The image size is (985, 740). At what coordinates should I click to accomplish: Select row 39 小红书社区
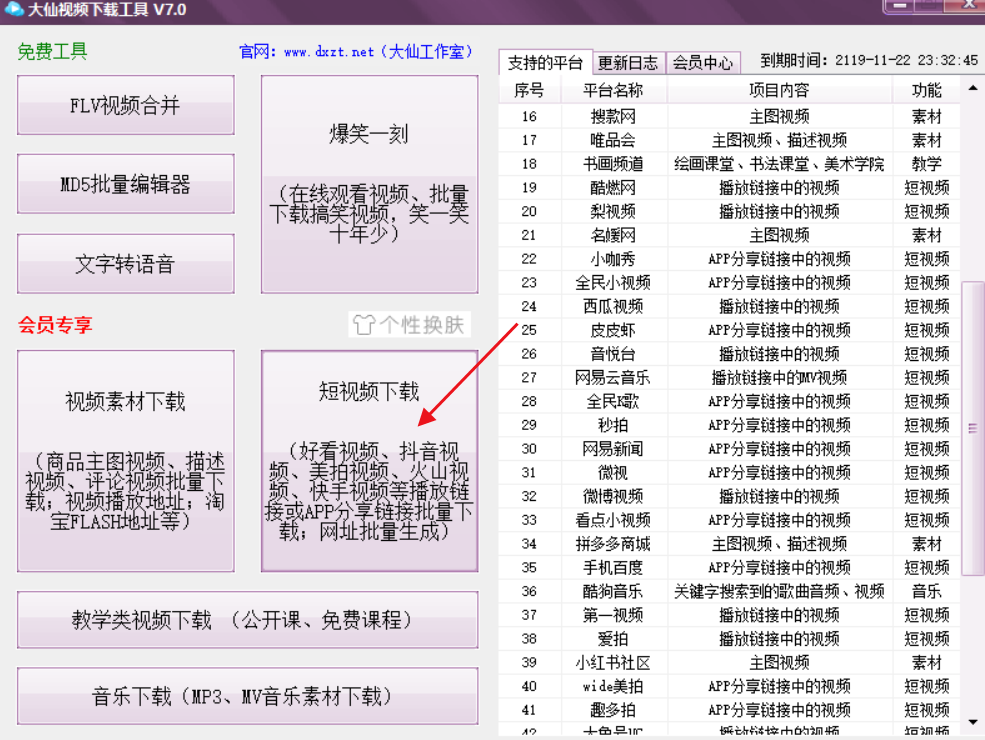(729, 662)
